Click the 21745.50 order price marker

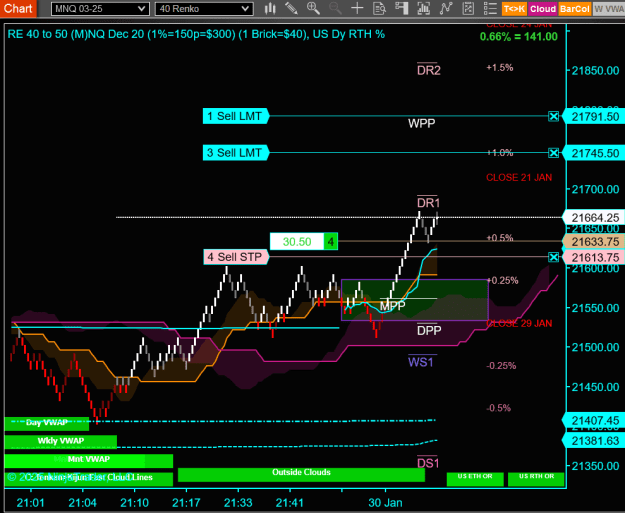coord(594,153)
